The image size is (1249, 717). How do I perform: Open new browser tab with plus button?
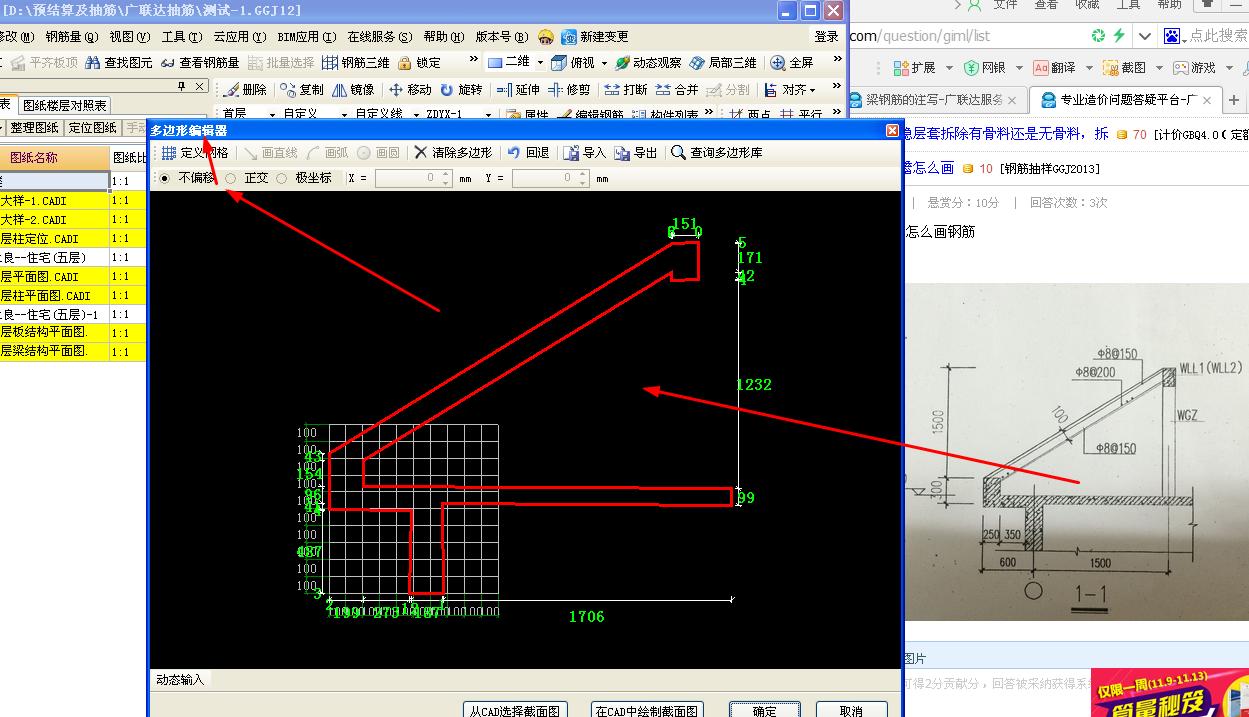tap(1234, 100)
